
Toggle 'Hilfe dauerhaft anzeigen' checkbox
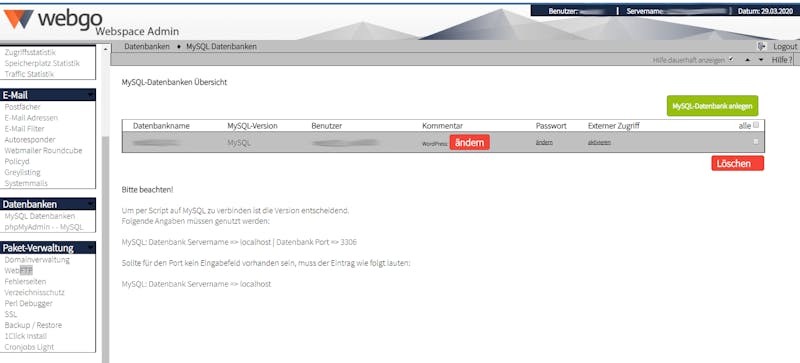[x=731, y=59]
